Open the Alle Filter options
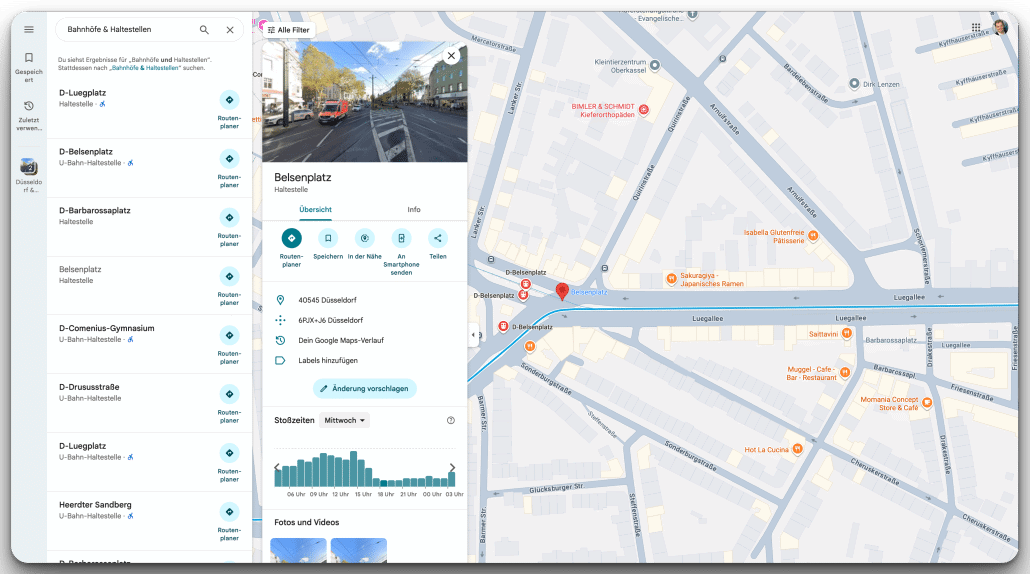The height and width of the screenshot is (574, 1030). coord(288,30)
